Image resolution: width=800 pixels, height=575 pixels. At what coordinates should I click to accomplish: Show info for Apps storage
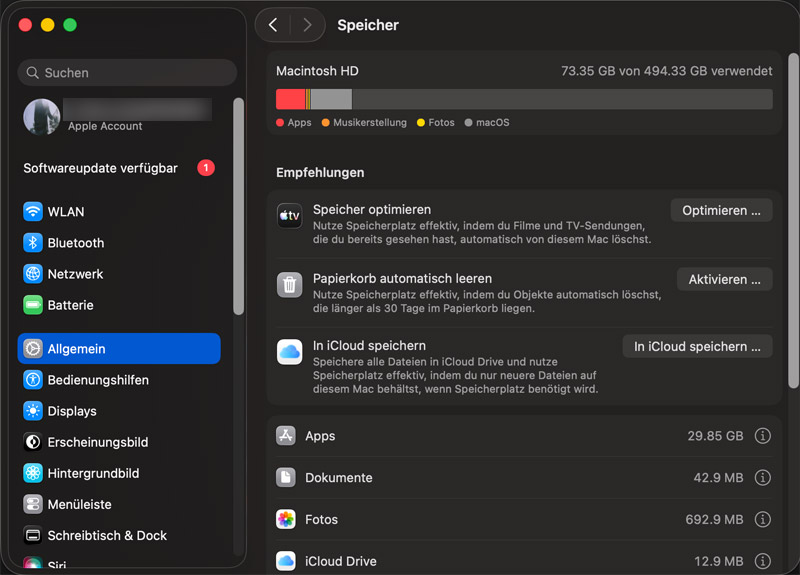pos(762,436)
